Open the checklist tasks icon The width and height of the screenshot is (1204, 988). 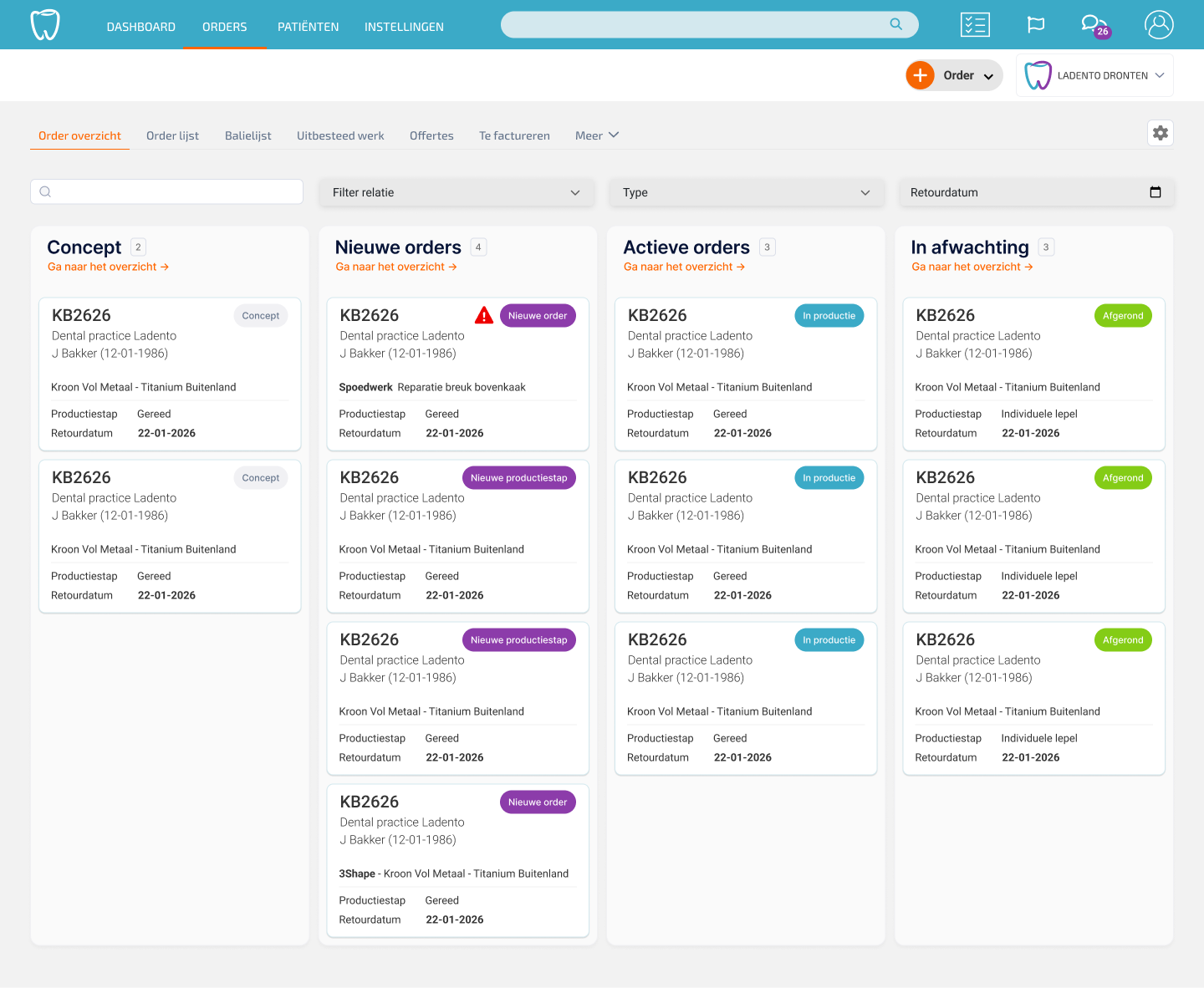click(x=975, y=25)
